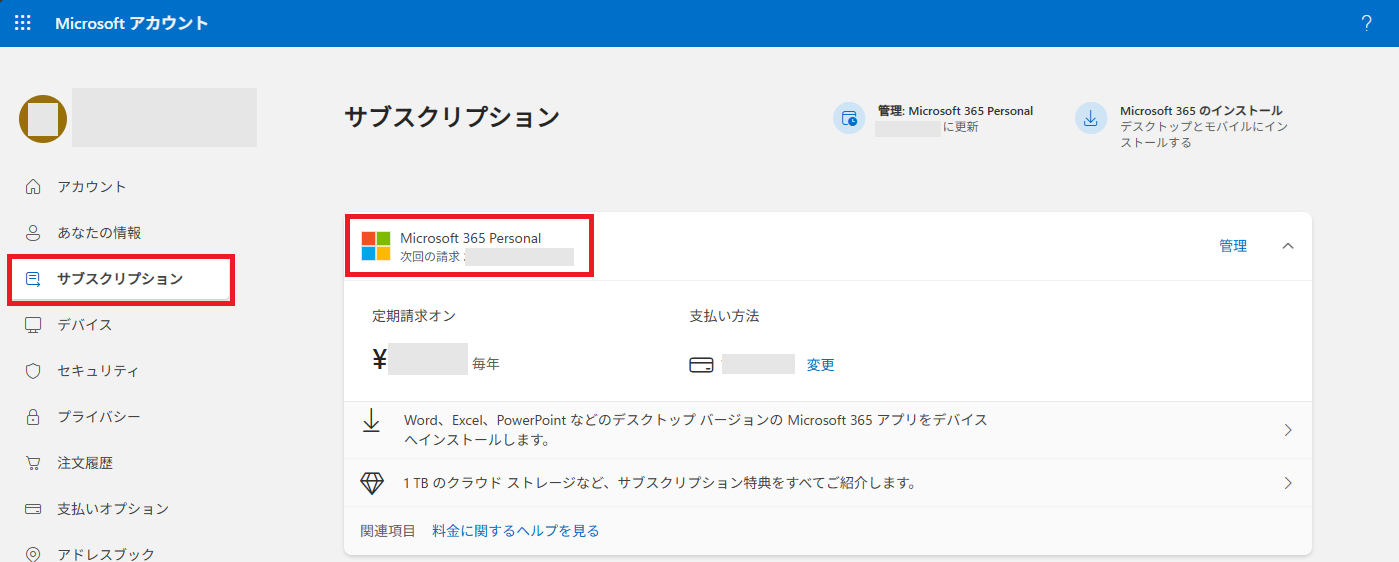Open 支払いオプション in the sidebar
This screenshot has height=562, width=1399.
tap(113, 509)
